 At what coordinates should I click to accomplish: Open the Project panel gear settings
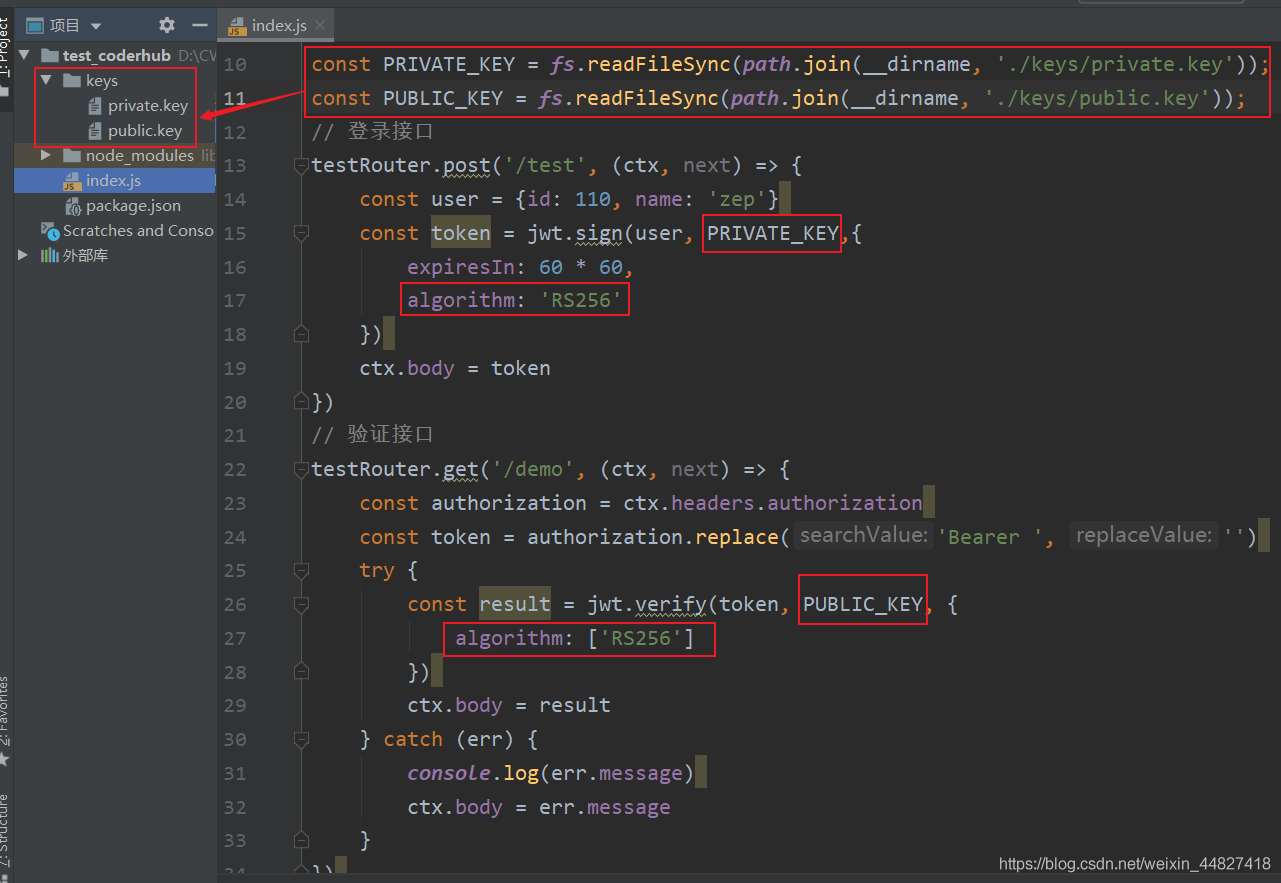[167, 25]
